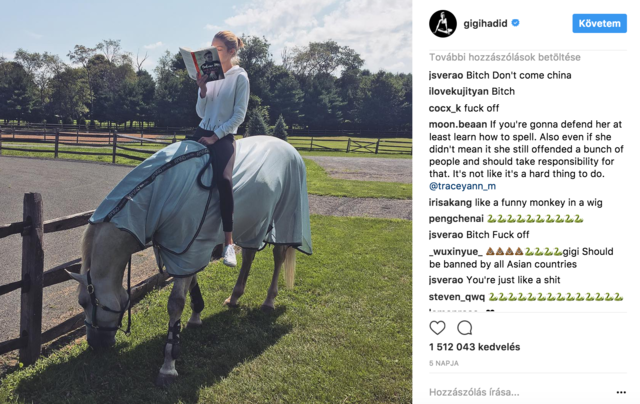Click the @traceyann_m mention link
This screenshot has width=640, height=404.
pyautogui.click(x=462, y=186)
